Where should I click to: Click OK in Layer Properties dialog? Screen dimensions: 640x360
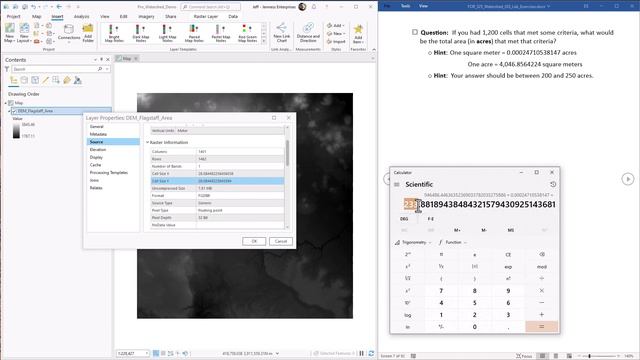pyautogui.click(x=254, y=241)
